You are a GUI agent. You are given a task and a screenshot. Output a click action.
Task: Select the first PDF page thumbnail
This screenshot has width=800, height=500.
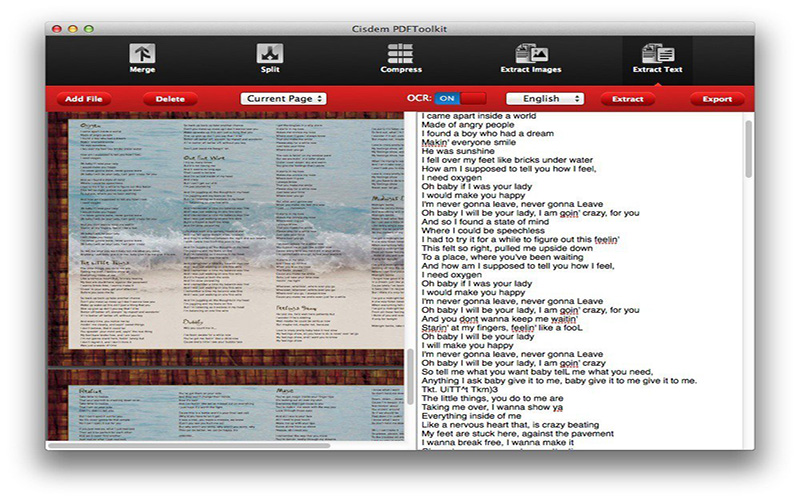pyautogui.click(x=226, y=238)
